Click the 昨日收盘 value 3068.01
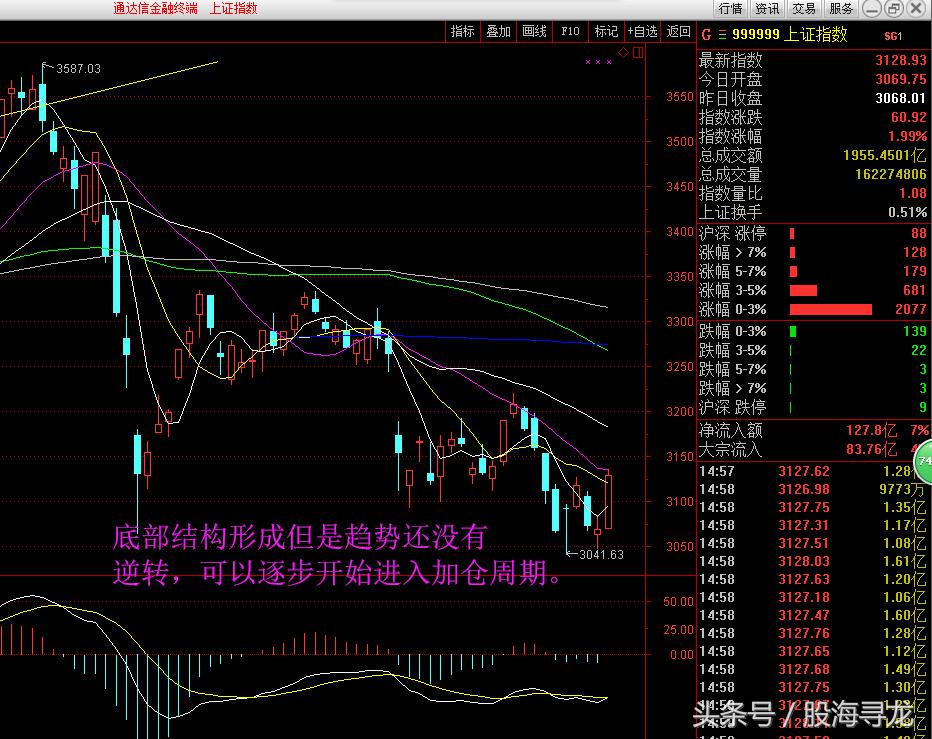The image size is (932, 739). pos(900,98)
